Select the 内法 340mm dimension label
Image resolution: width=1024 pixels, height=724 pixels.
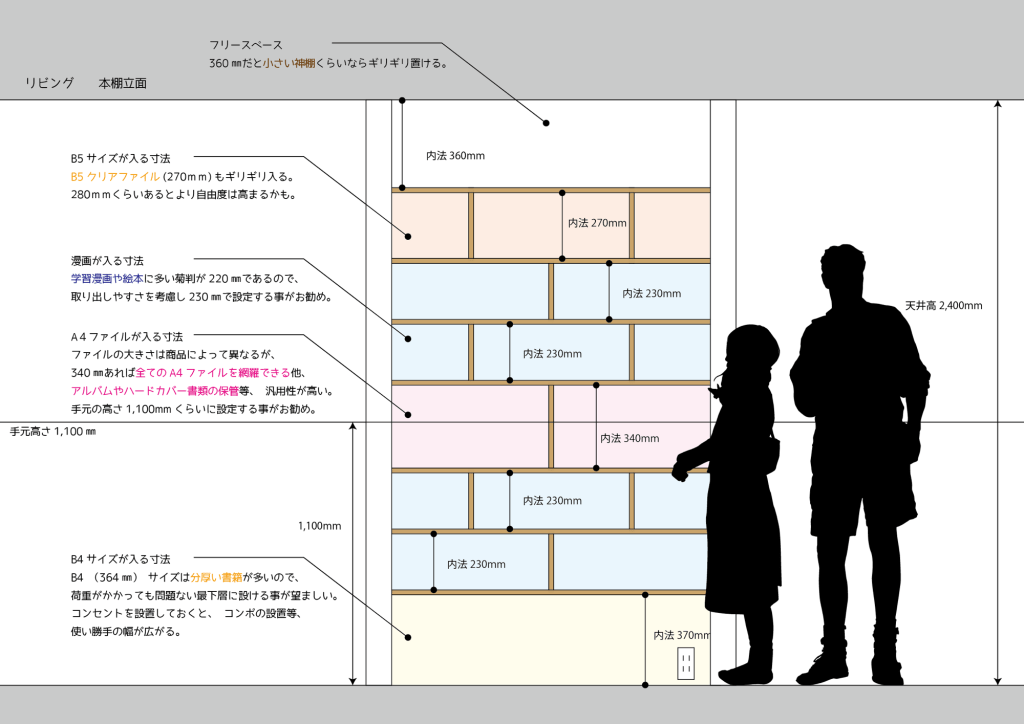pyautogui.click(x=629, y=438)
